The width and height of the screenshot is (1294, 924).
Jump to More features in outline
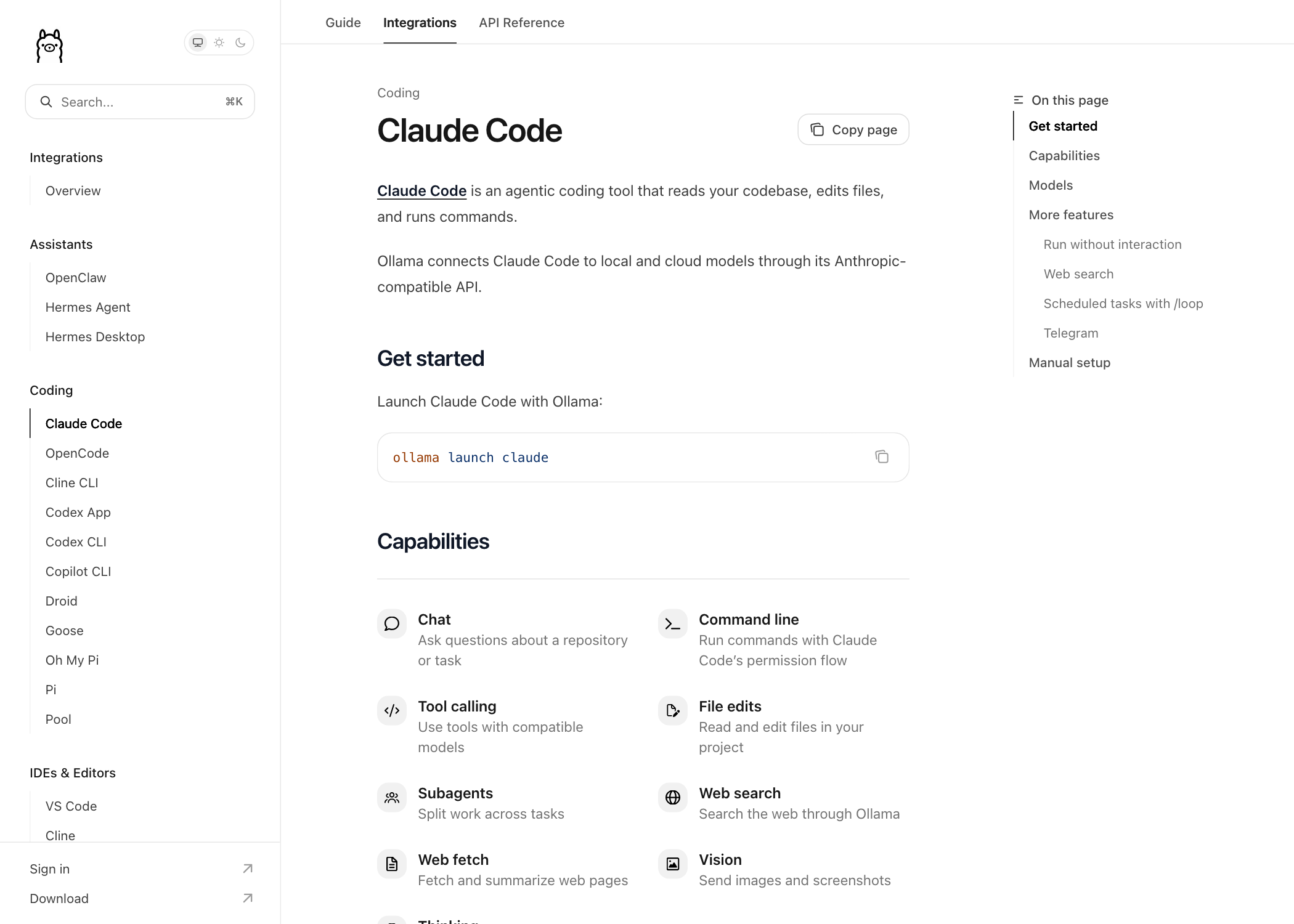1071,215
